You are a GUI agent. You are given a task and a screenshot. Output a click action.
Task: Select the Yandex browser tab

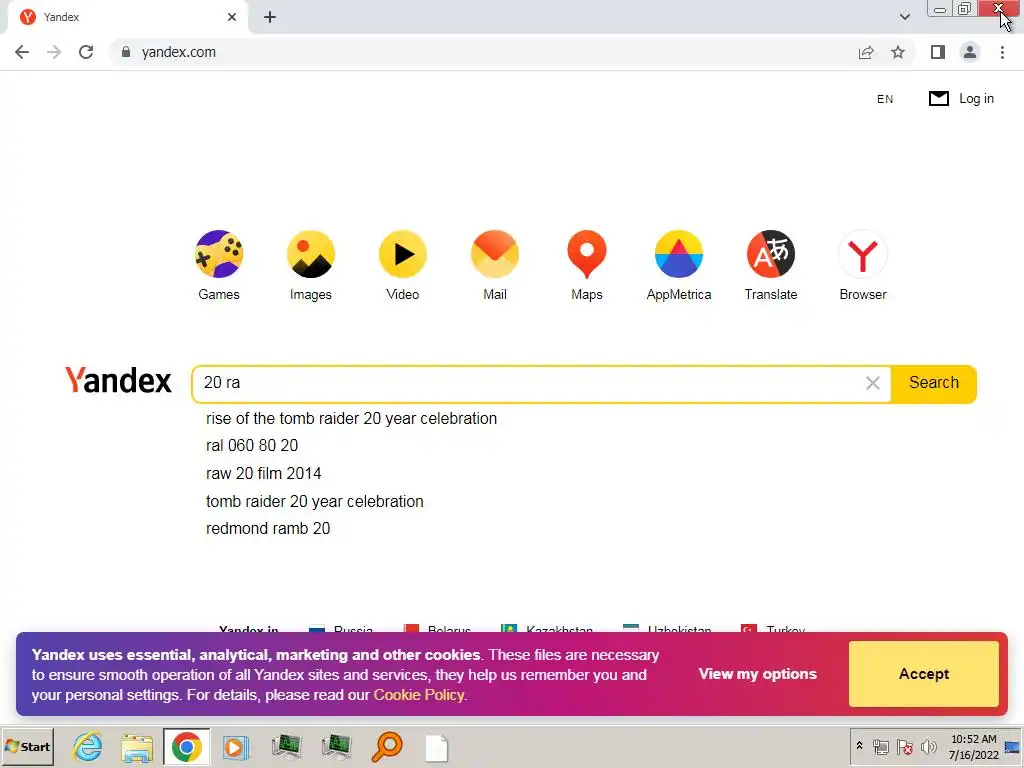(127, 18)
